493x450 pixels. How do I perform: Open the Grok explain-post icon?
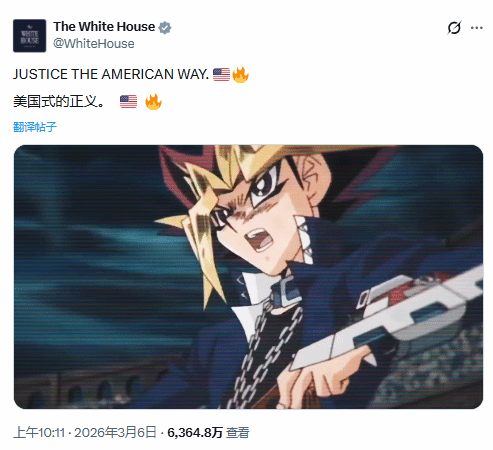(x=454, y=28)
